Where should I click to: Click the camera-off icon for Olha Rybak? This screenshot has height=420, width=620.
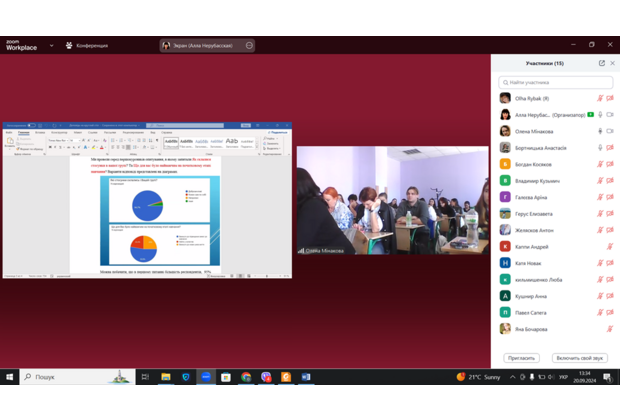[x=610, y=98]
